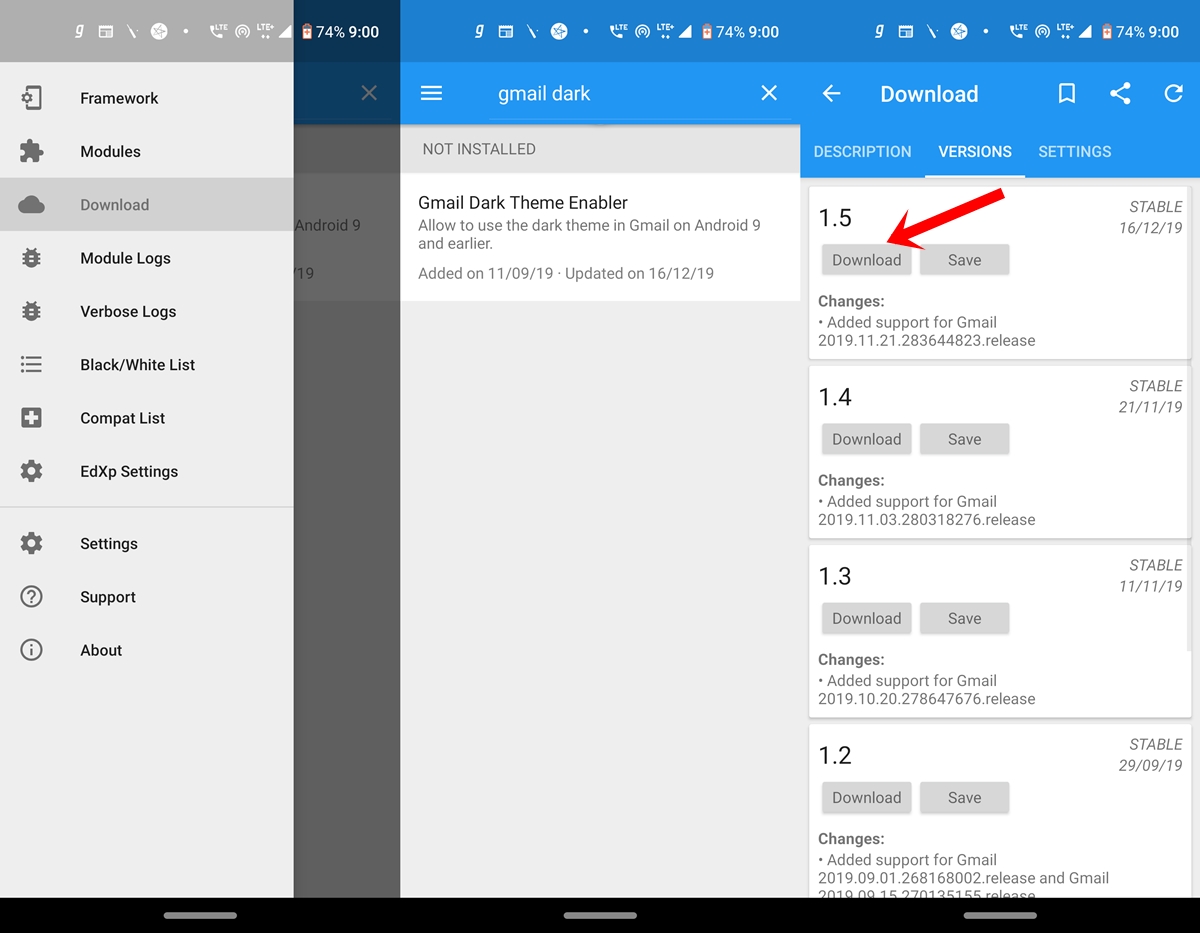Open the DESCRIPTION tab

[x=862, y=151]
